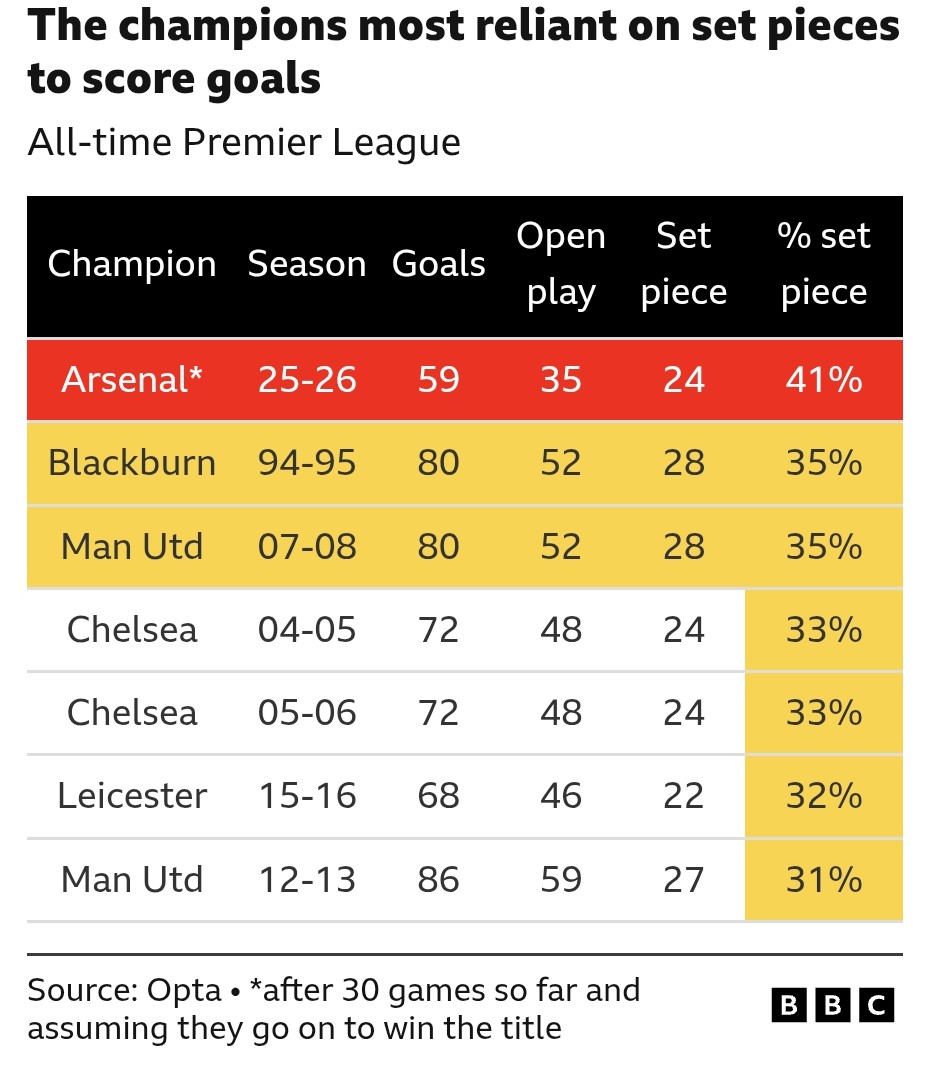Click the BBC logo
Image resolution: width=926 pixels, height=1081 pixels.
click(x=832, y=1004)
